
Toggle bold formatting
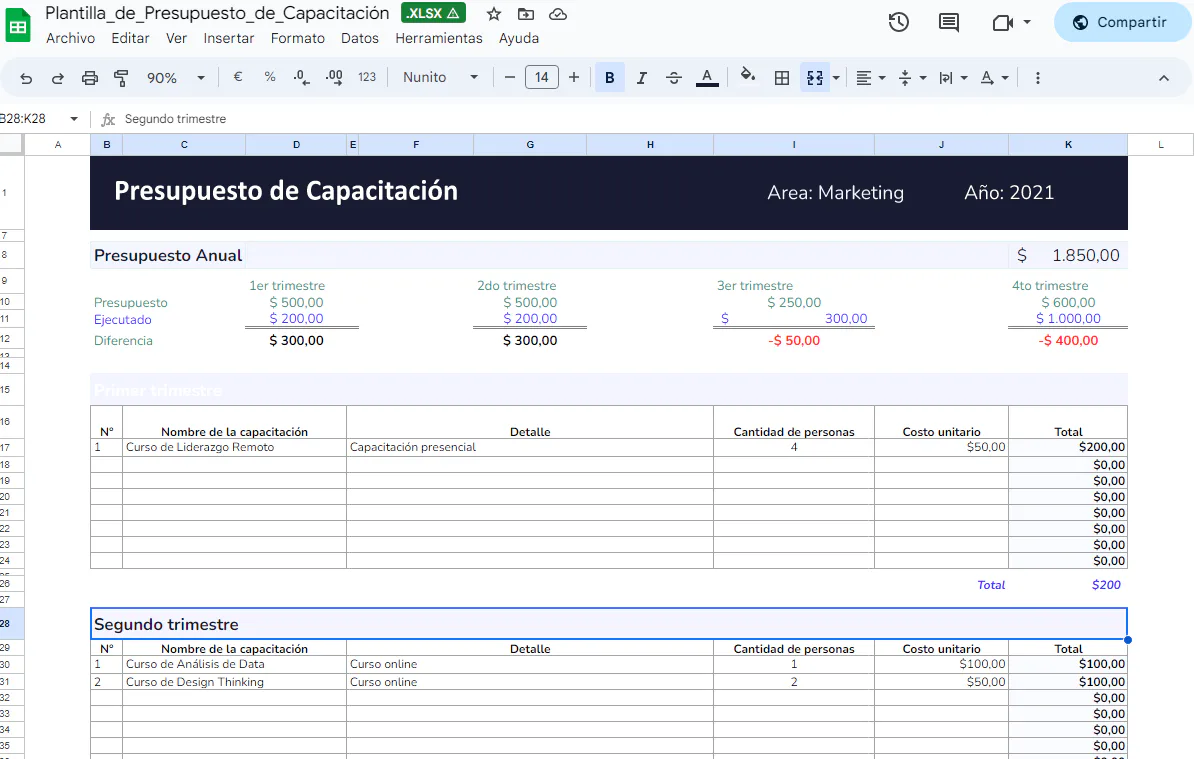pyautogui.click(x=609, y=77)
